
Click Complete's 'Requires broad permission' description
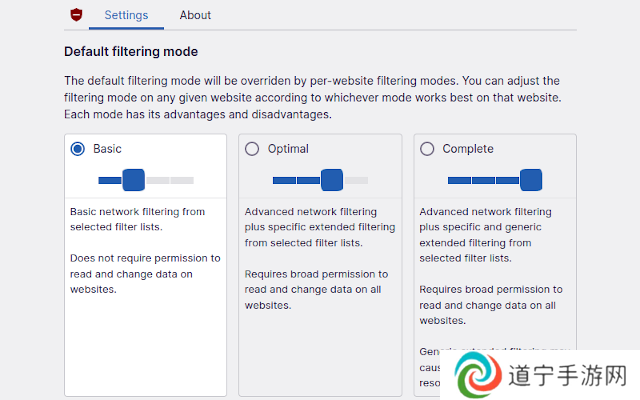click(491, 305)
